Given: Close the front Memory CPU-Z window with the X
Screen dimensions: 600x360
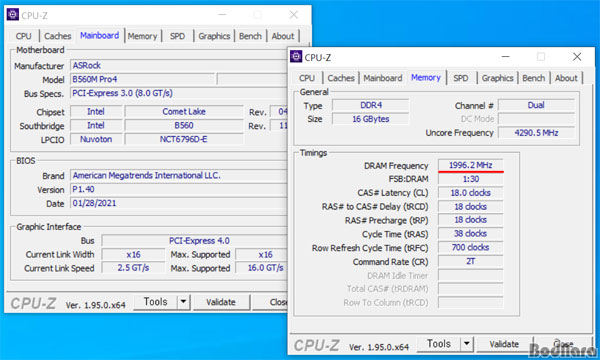Looking at the screenshot, I should (x=577, y=57).
